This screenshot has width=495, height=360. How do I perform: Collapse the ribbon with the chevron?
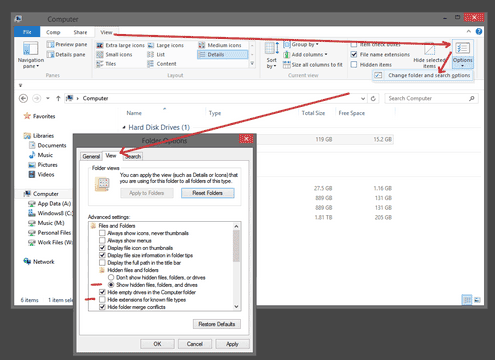click(x=468, y=31)
